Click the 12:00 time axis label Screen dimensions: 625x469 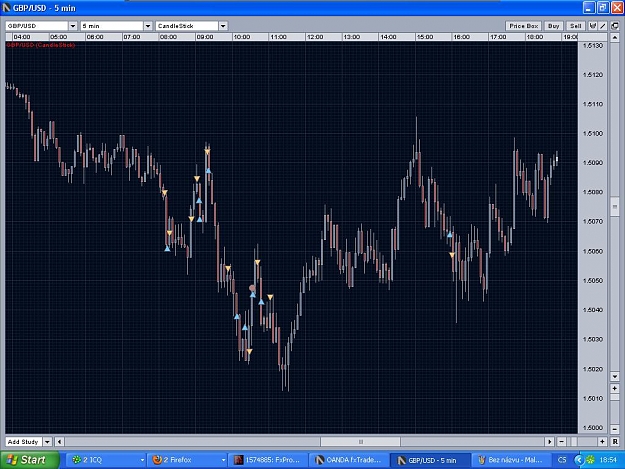point(315,37)
